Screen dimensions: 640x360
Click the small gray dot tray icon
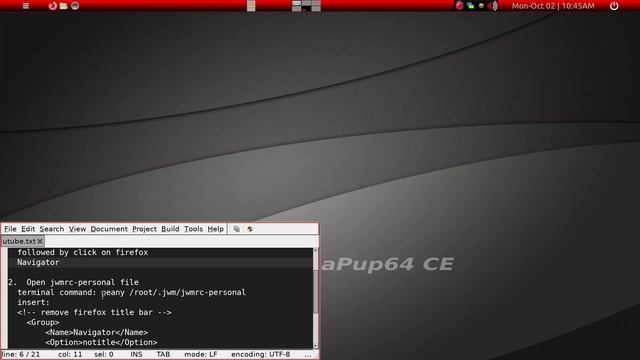coord(481,6)
